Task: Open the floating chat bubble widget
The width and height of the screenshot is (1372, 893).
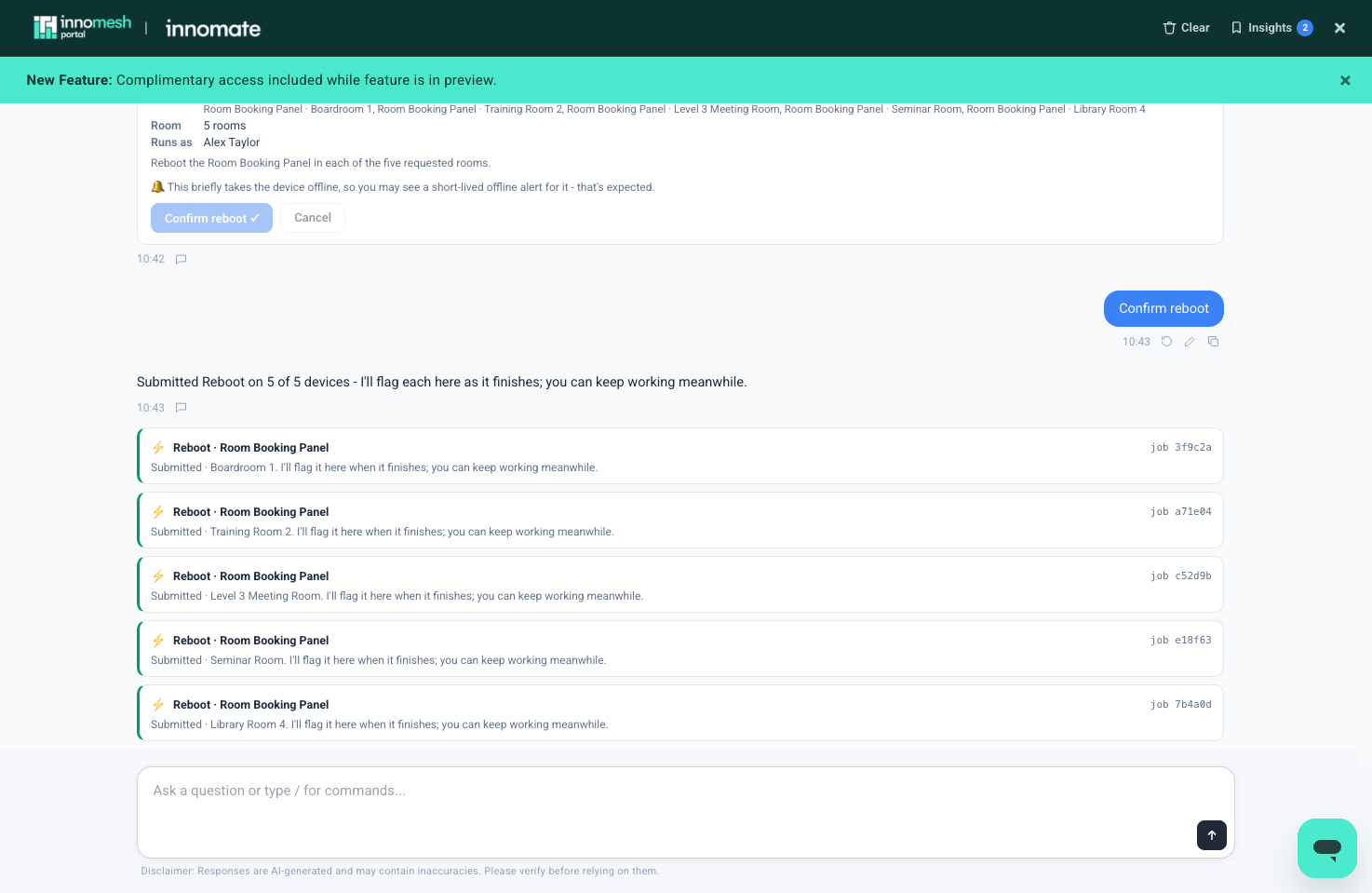Action: pos(1327,848)
